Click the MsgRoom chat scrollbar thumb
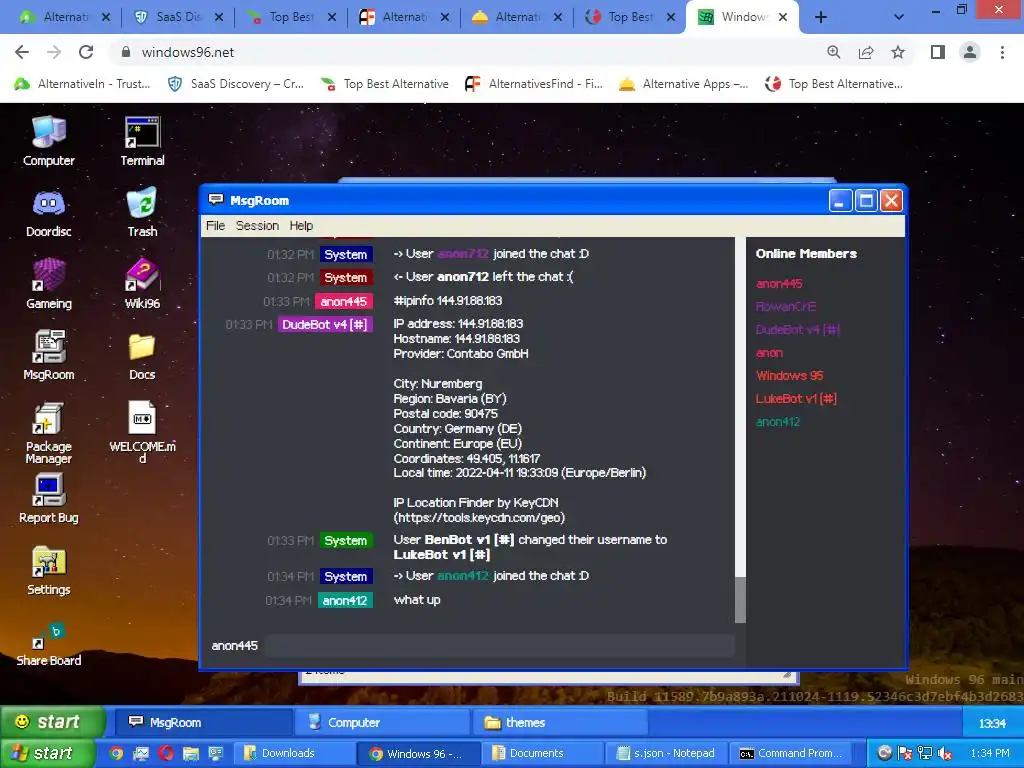The image size is (1024, 768). pos(740,600)
